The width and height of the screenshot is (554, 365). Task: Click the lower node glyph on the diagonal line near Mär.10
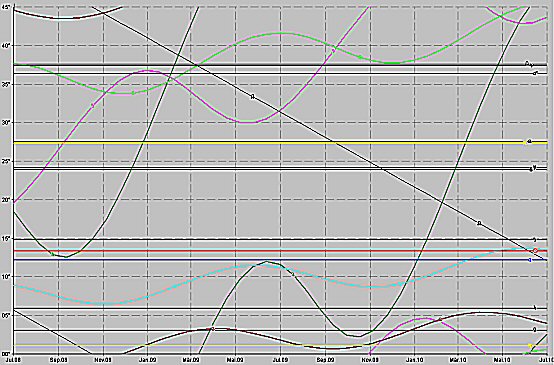pyautogui.click(x=479, y=223)
